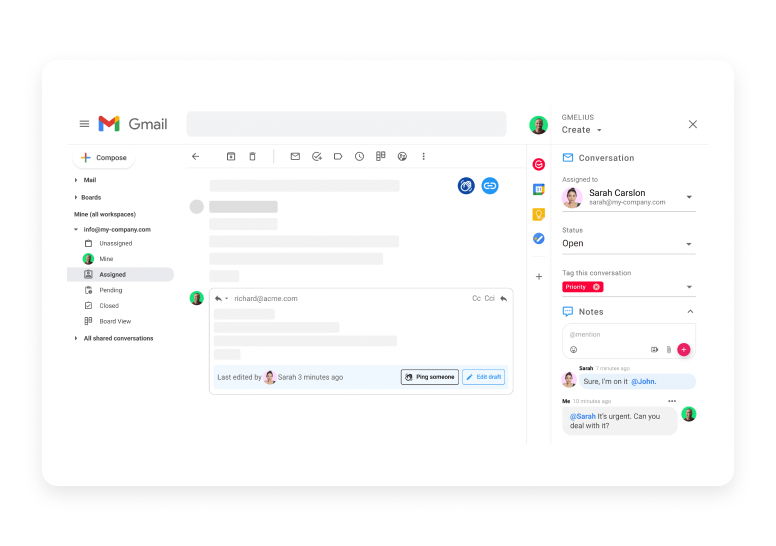
Task: Collapse the Notes section
Action: pos(689,312)
